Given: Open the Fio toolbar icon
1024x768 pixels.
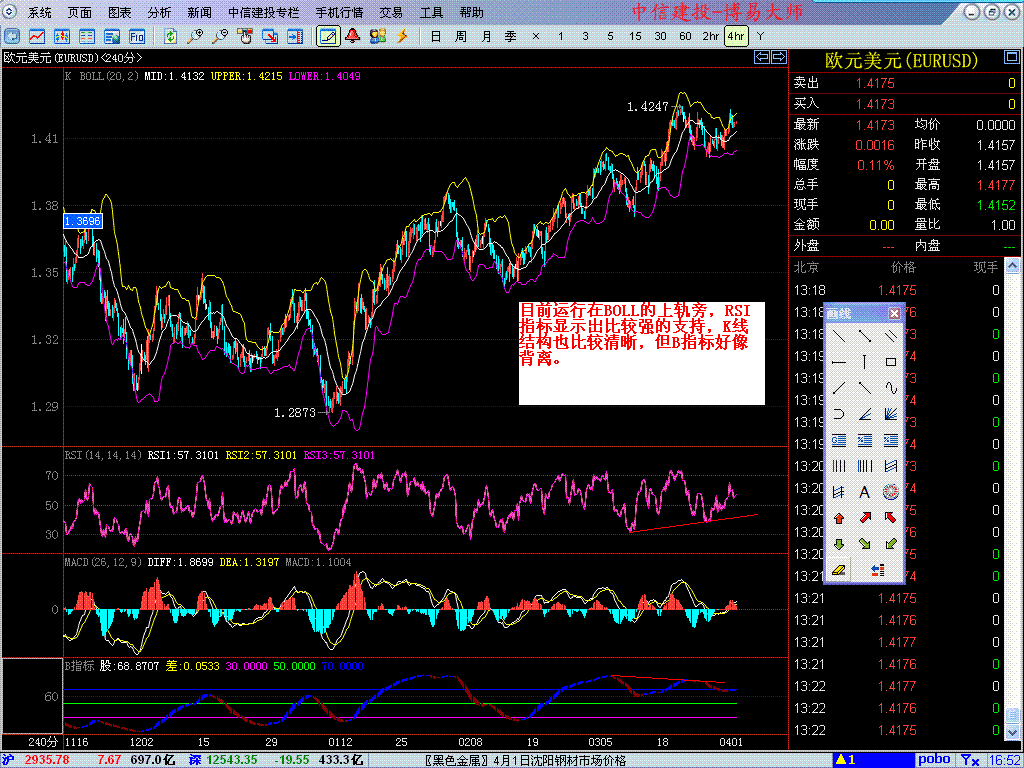Looking at the screenshot, I should [136, 36].
